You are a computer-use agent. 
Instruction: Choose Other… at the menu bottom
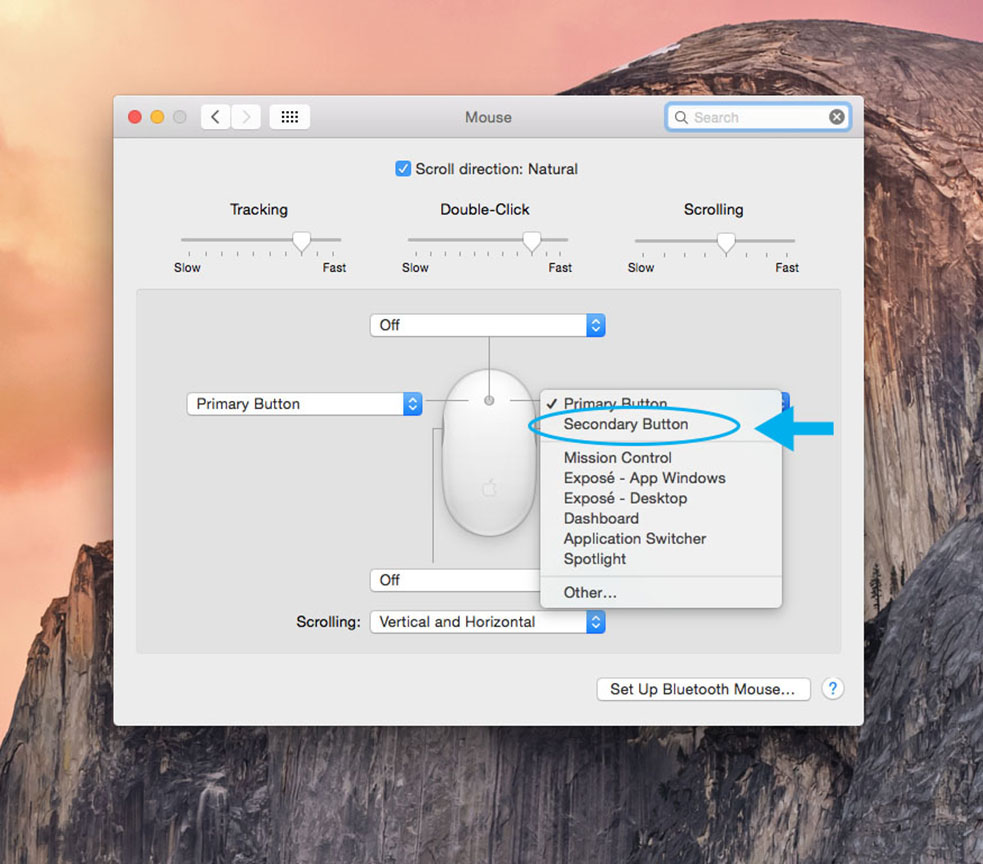coord(661,593)
